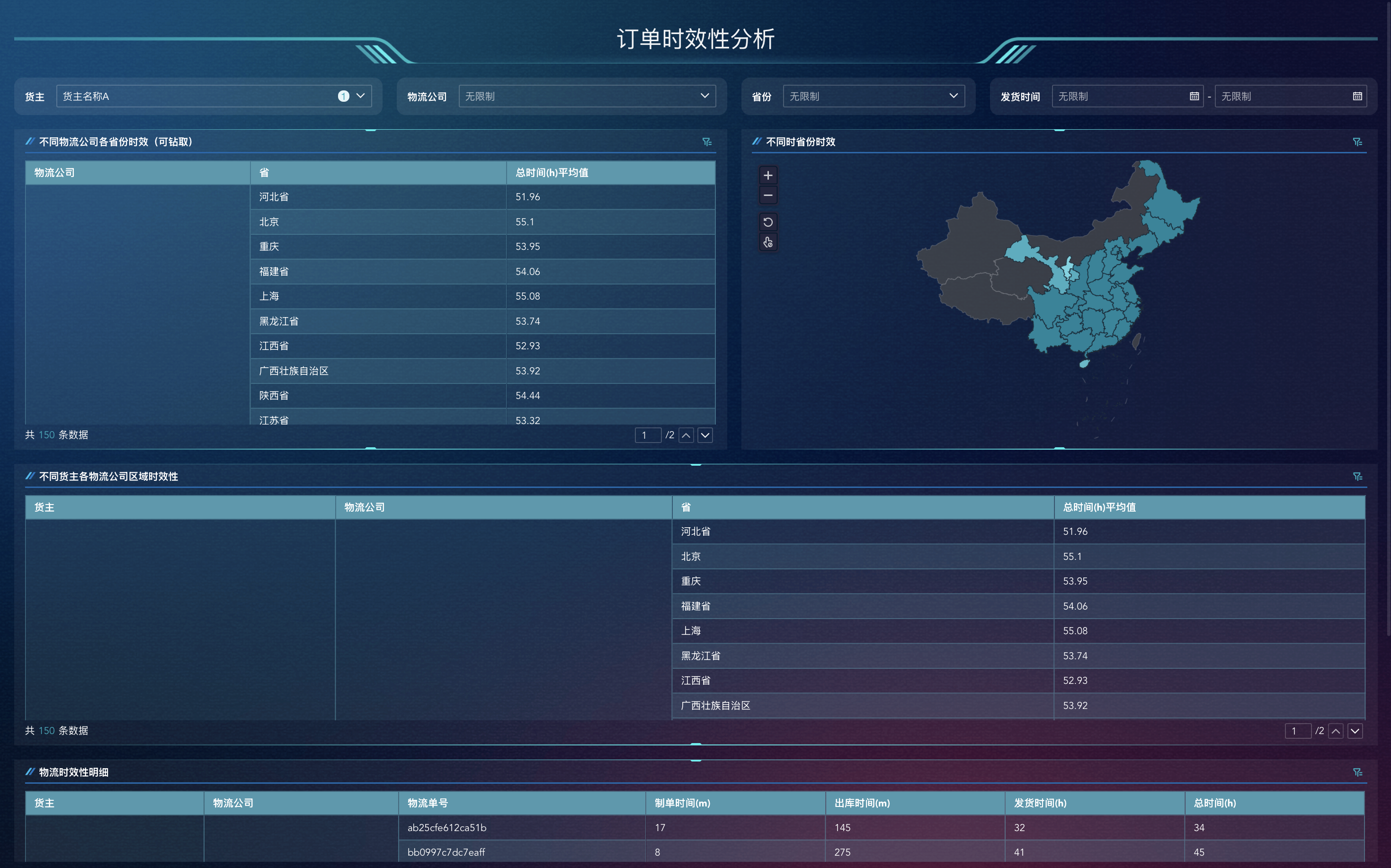Go to previous page of top-left table
The height and width of the screenshot is (868, 1391).
point(687,435)
